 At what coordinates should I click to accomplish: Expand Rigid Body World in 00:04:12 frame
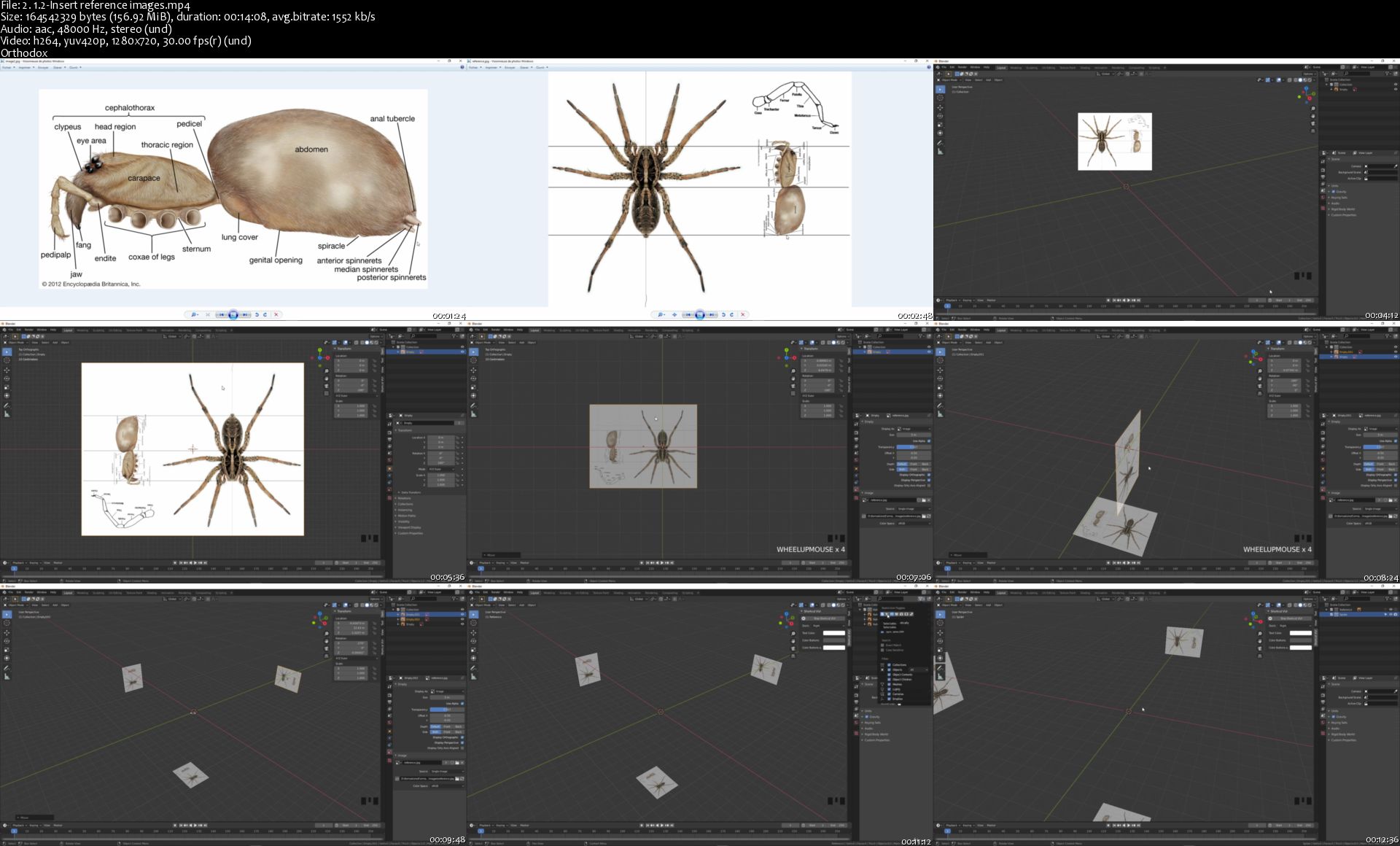(1341, 209)
